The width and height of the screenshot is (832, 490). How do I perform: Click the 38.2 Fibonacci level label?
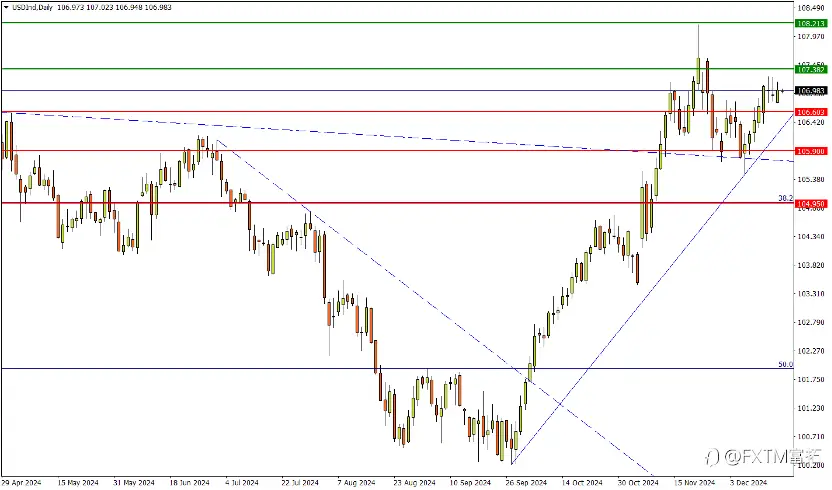click(785, 198)
